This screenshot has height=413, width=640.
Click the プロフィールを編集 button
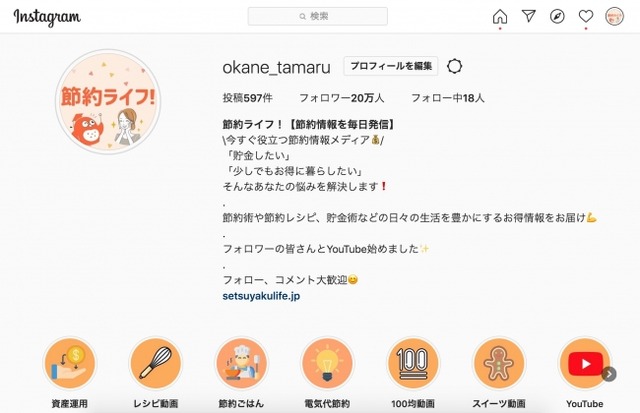coord(391,66)
